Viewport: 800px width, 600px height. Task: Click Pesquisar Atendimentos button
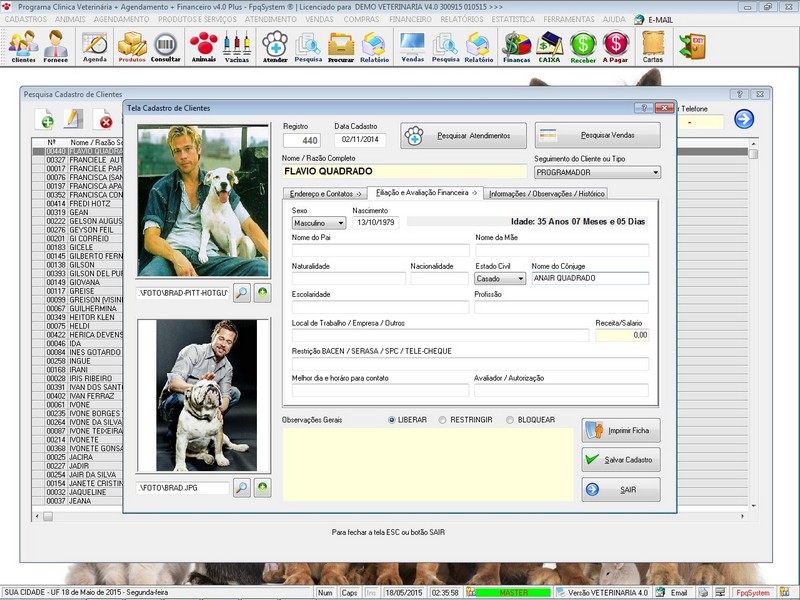(463, 136)
